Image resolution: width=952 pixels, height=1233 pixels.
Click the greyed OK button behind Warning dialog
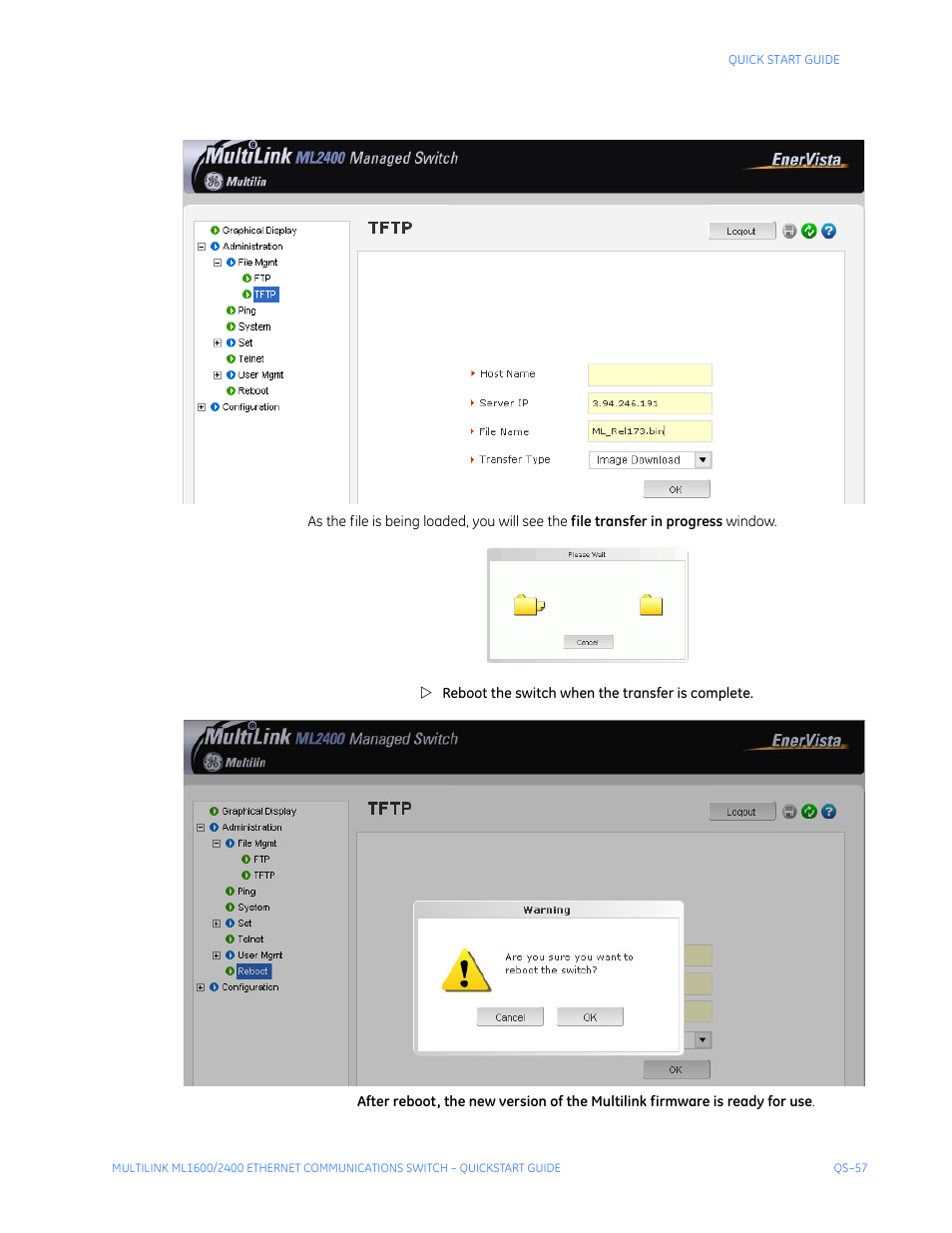676,1069
